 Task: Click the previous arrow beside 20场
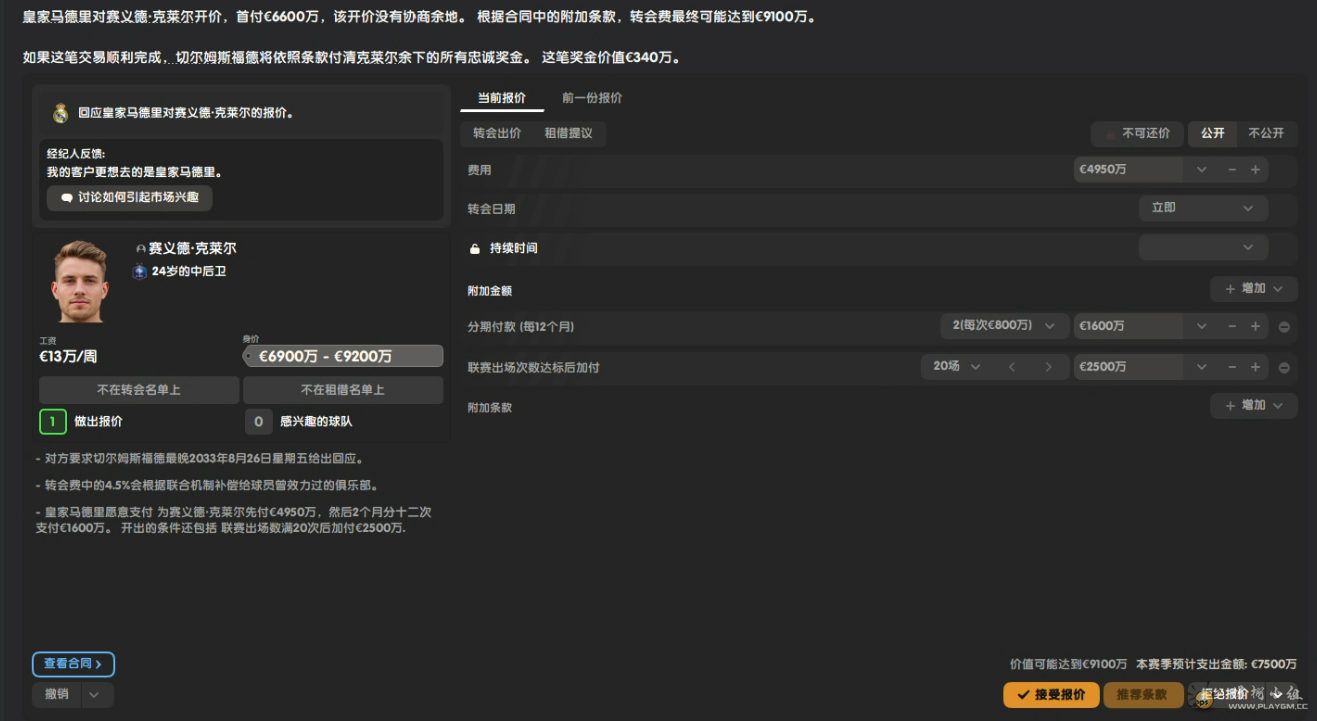click(1012, 368)
